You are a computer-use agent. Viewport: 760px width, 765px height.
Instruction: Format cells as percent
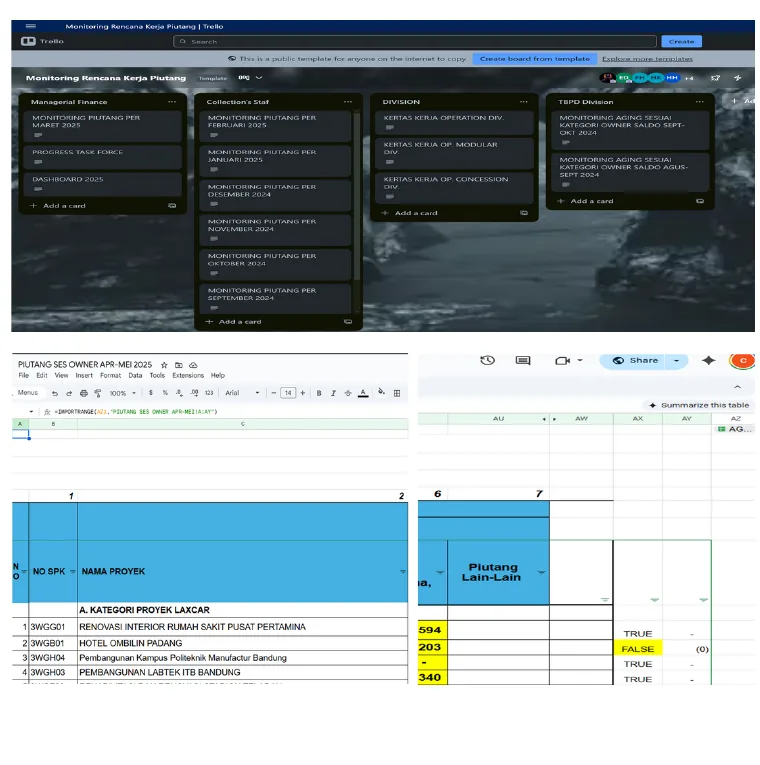click(165, 393)
